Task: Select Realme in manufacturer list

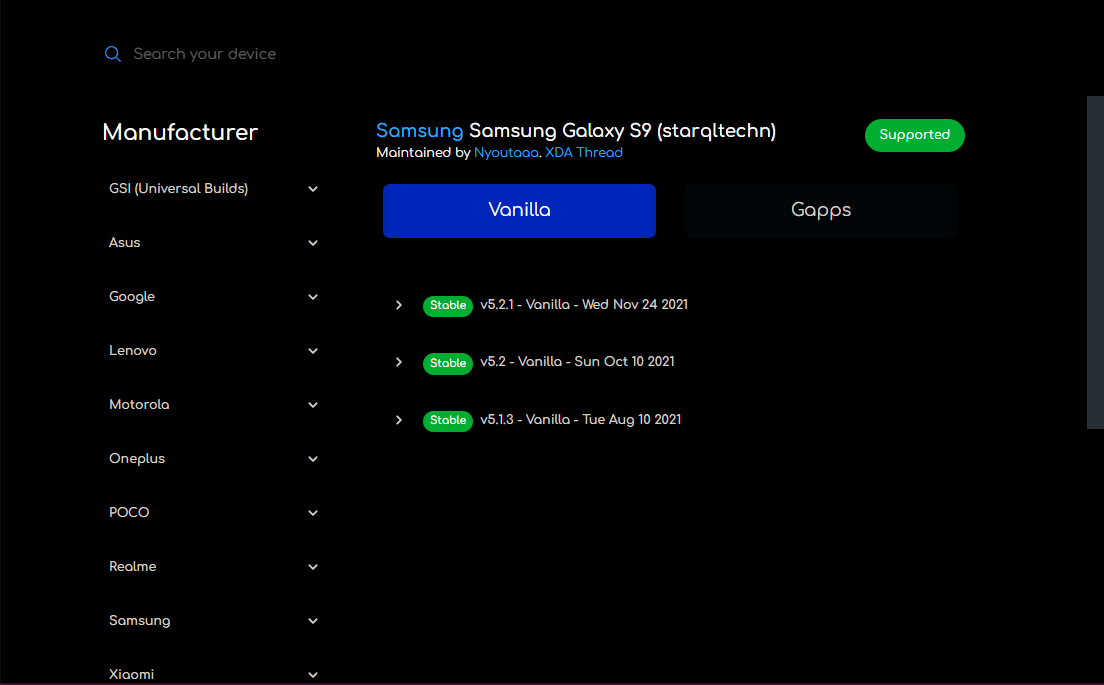Action: (132, 566)
